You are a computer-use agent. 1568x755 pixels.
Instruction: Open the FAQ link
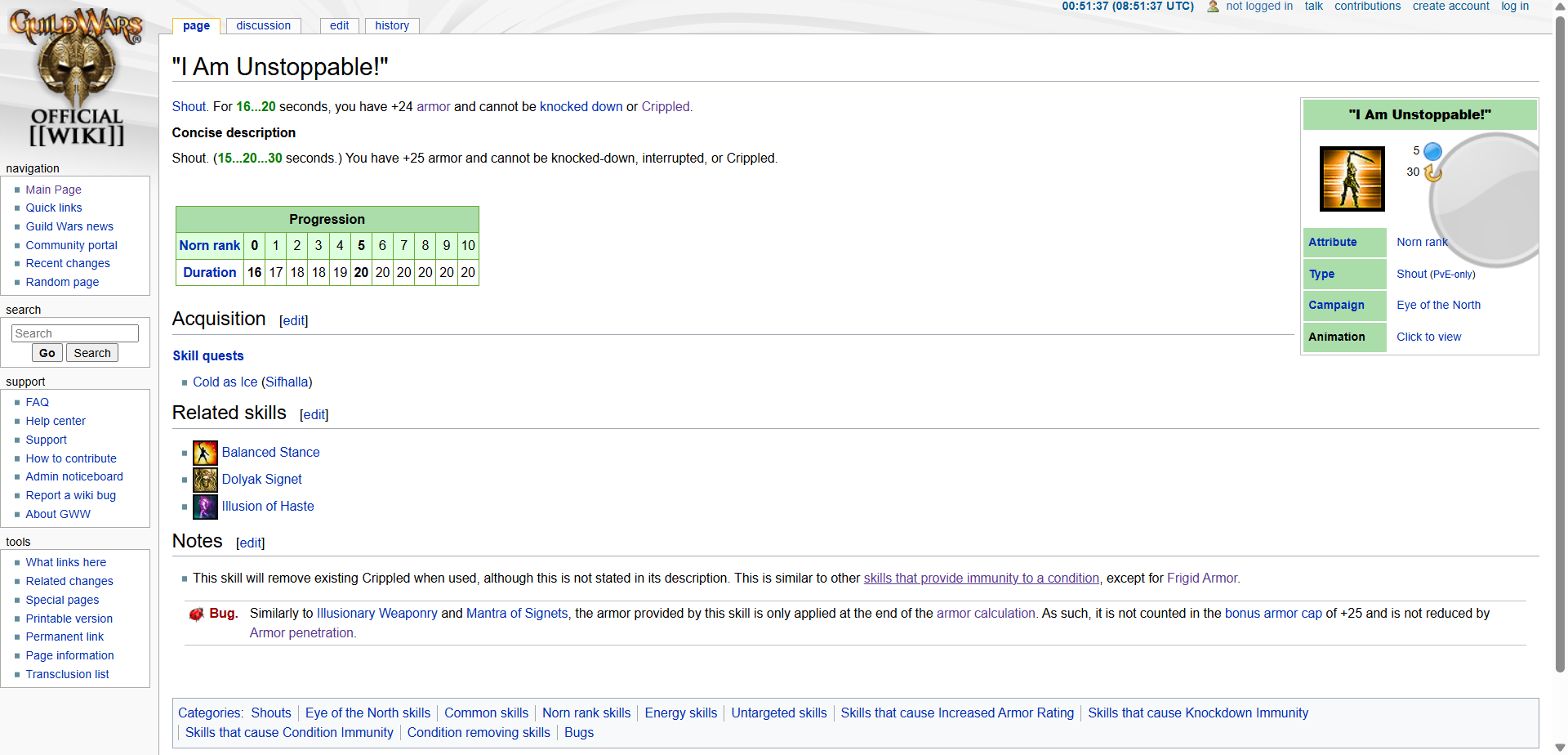[x=38, y=402]
